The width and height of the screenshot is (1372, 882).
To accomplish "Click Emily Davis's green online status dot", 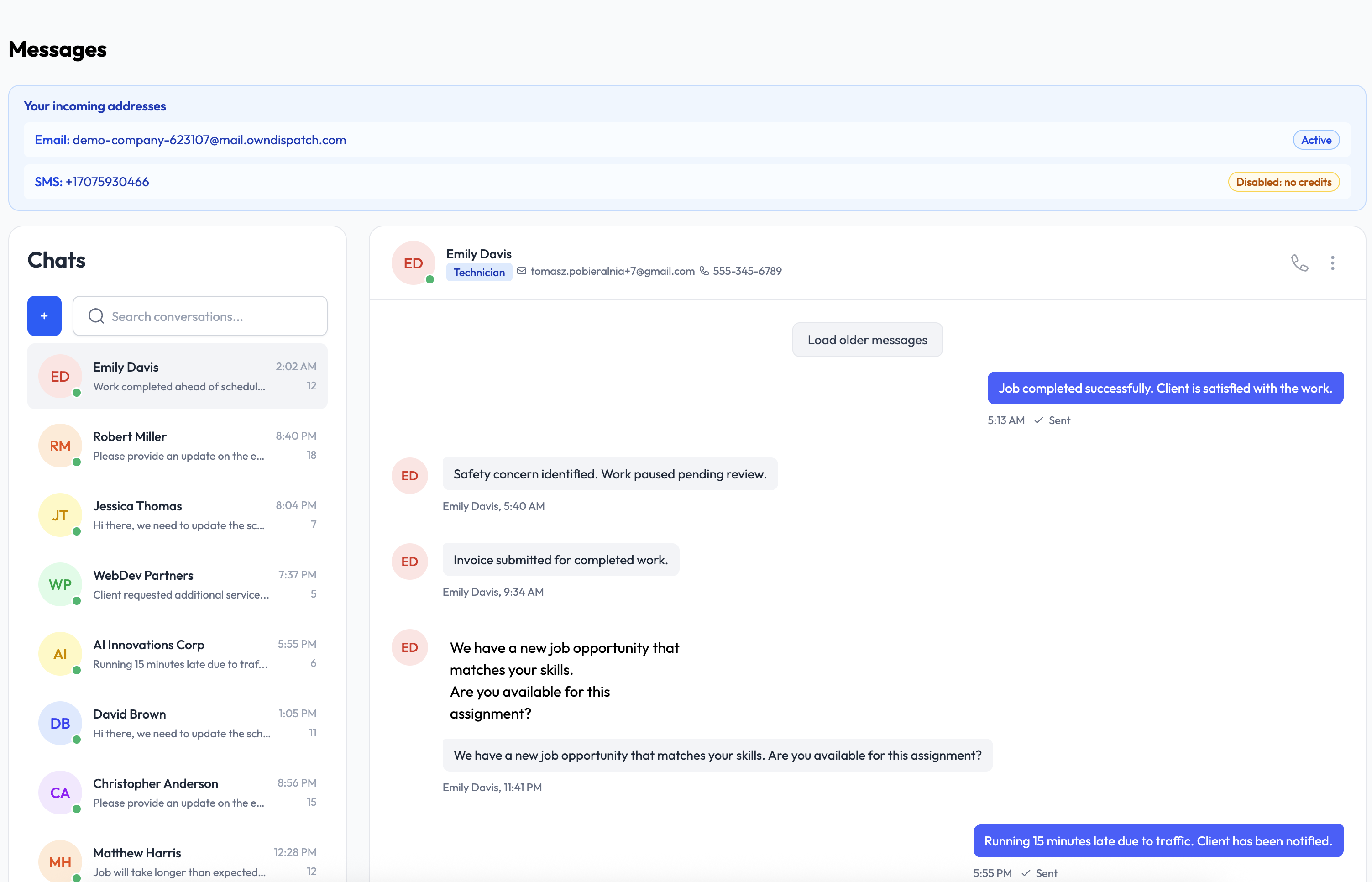I will coord(429,280).
